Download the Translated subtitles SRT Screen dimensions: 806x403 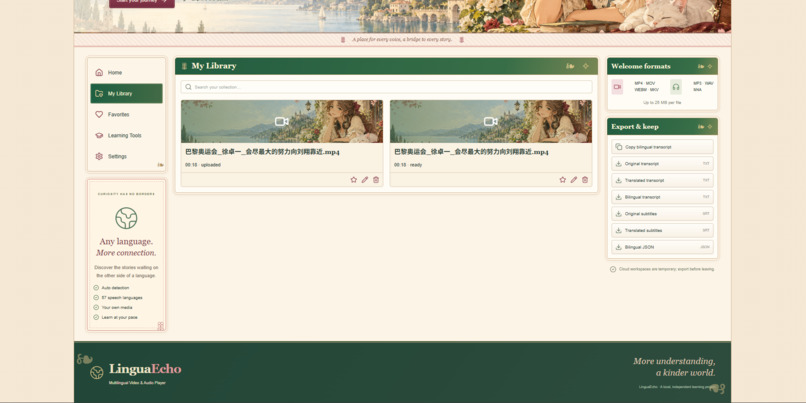662,230
